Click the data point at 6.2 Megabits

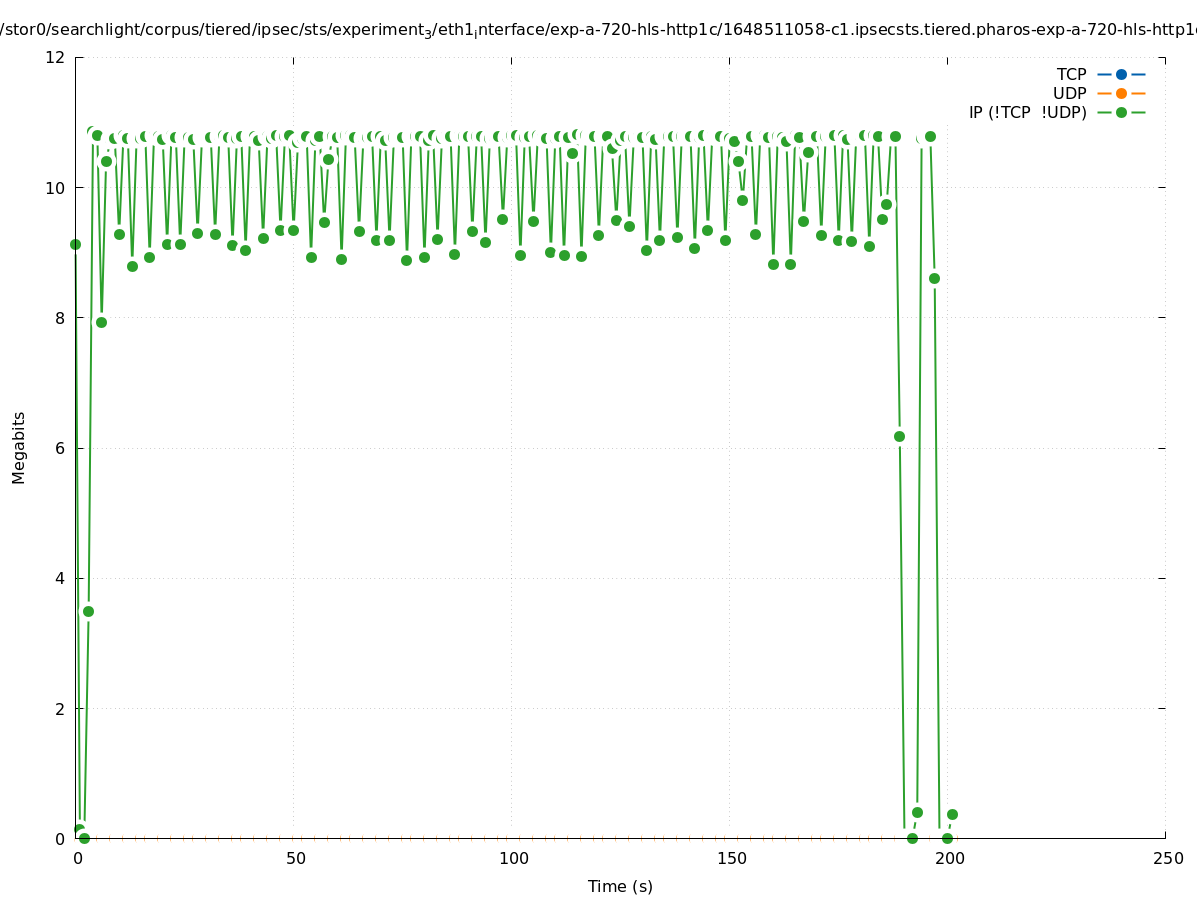pyautogui.click(x=899, y=436)
